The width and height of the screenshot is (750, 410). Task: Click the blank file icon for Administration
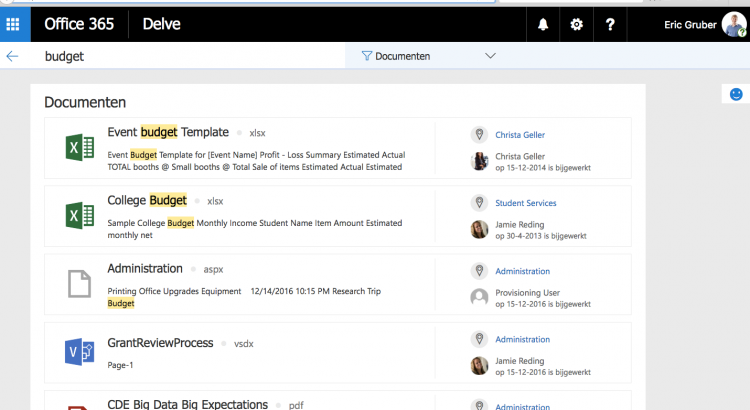point(79,284)
